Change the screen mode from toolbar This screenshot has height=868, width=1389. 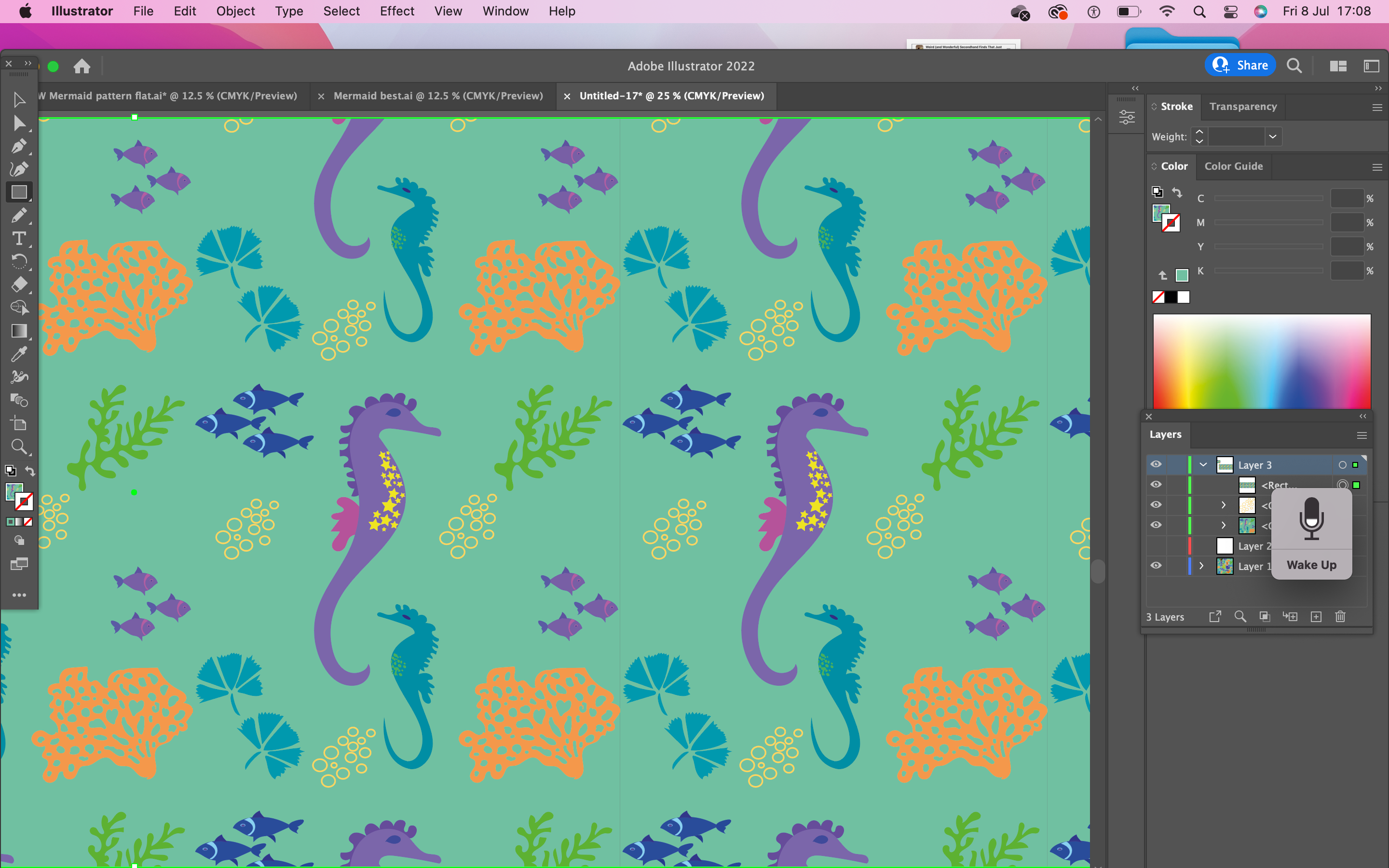[19, 564]
